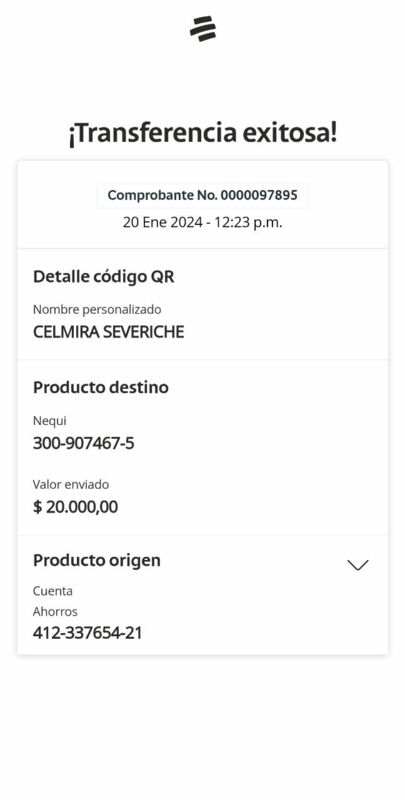This screenshot has height=800, width=405.
Task: Tap the Cuenta label
Action: click(53, 591)
